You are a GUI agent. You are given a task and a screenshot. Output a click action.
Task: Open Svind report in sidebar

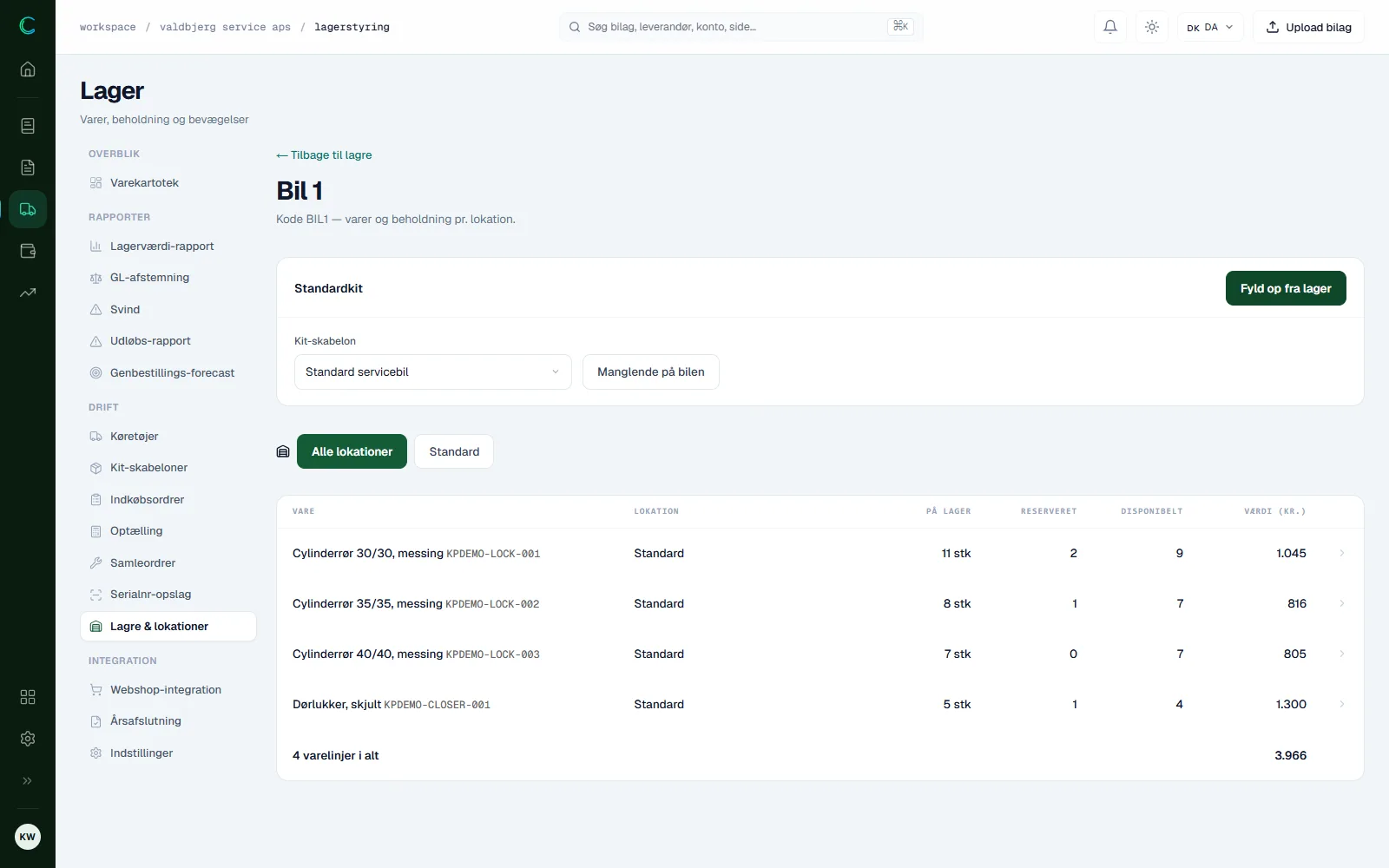pyautogui.click(x=168, y=310)
